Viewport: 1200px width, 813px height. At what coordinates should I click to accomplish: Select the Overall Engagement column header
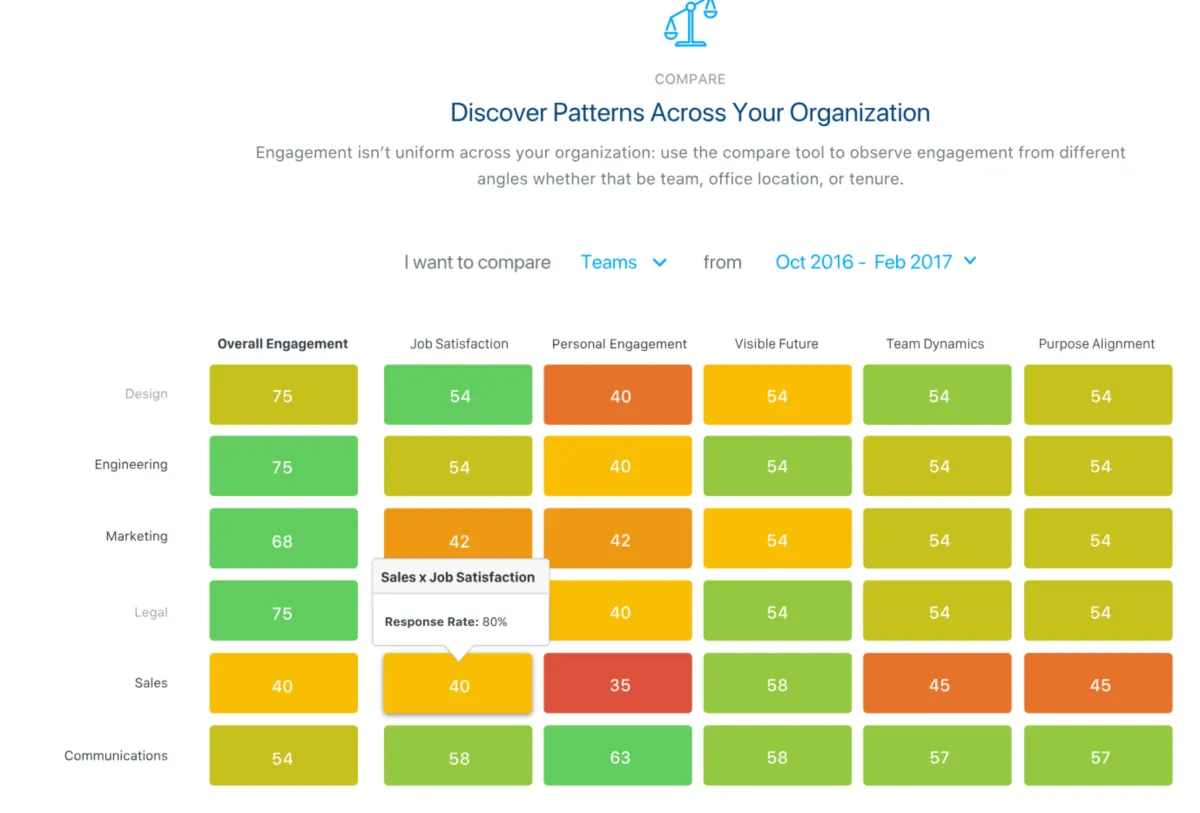click(283, 343)
